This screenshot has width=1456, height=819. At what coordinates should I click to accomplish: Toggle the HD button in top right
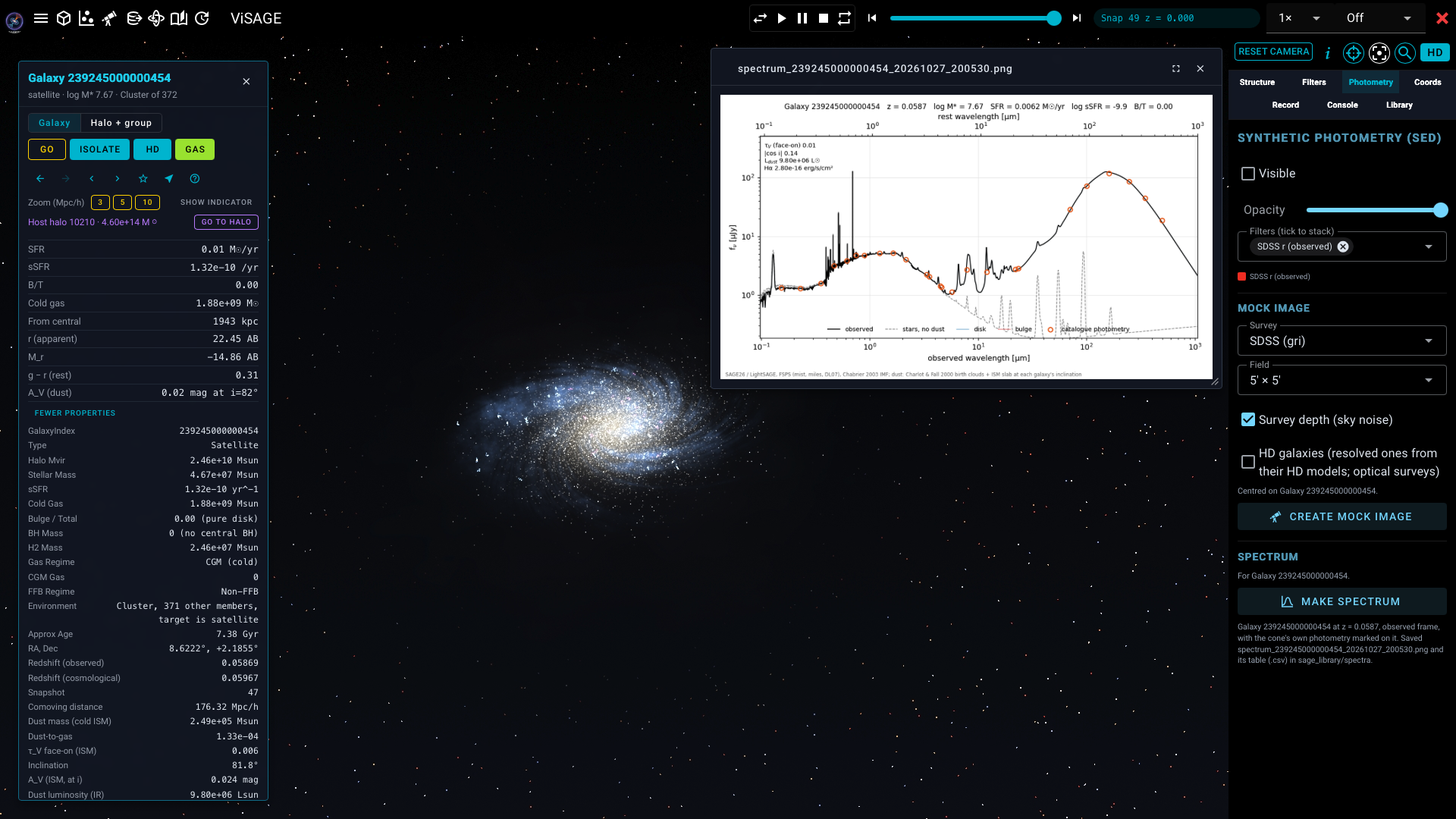pyautogui.click(x=1435, y=52)
